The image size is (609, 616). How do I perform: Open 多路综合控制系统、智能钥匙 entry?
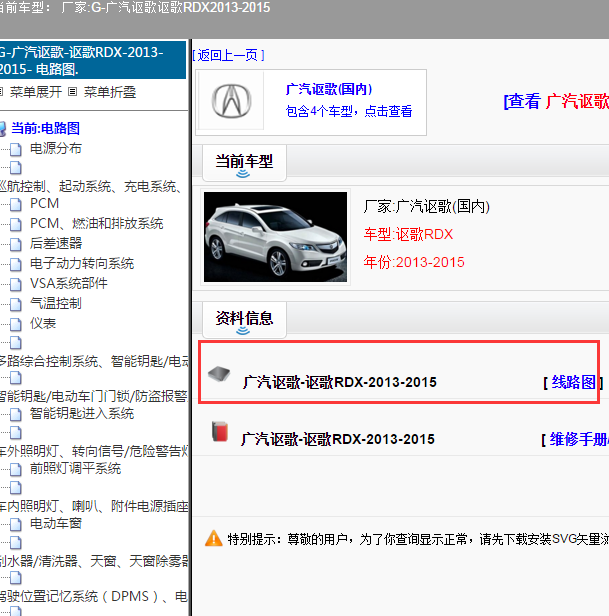click(94, 361)
